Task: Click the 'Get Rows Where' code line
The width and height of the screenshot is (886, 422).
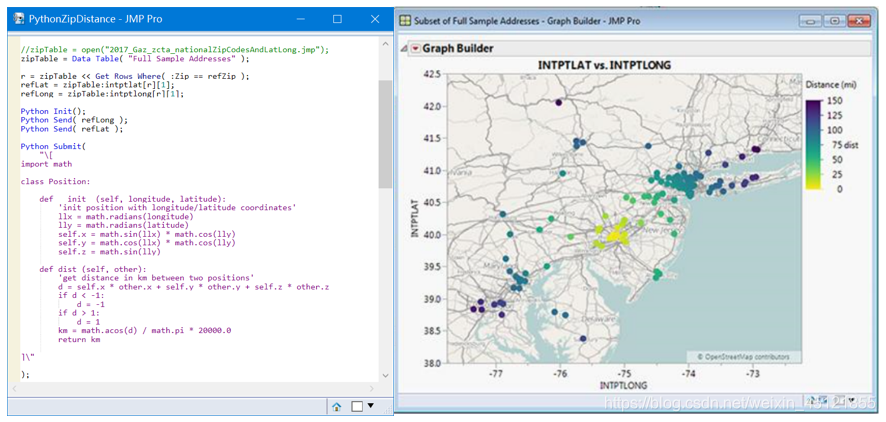Action: tap(134, 76)
